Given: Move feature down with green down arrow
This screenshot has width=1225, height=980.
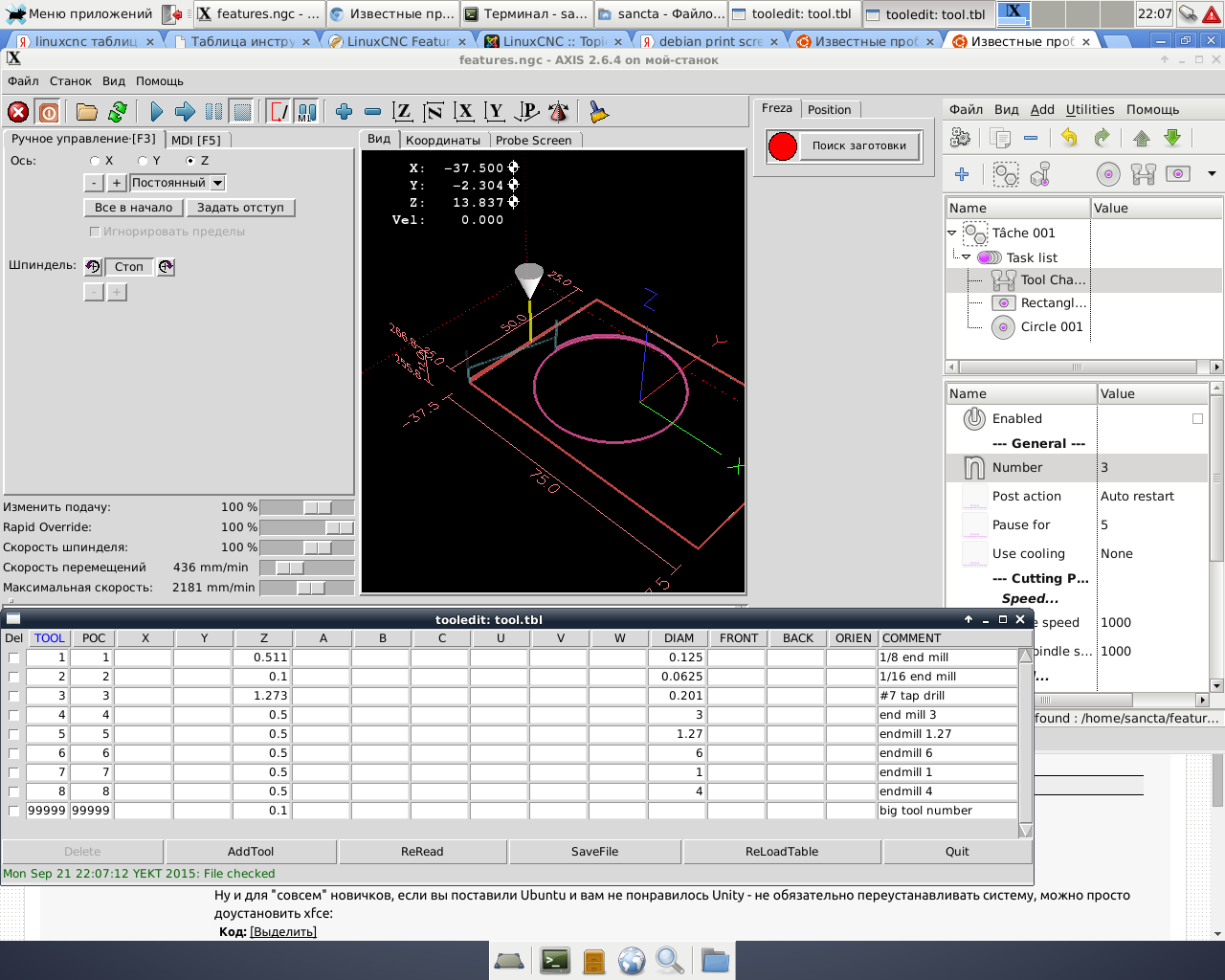Looking at the screenshot, I should tap(1172, 138).
